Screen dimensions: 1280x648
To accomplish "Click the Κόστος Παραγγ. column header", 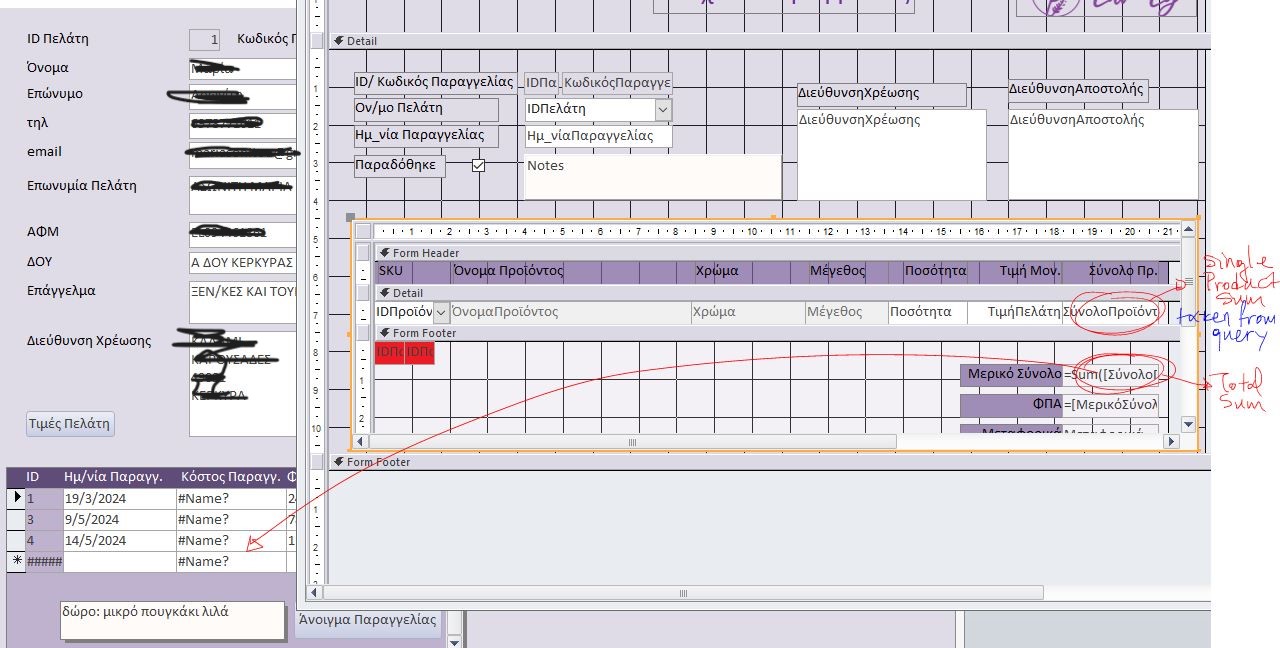I will [230, 477].
